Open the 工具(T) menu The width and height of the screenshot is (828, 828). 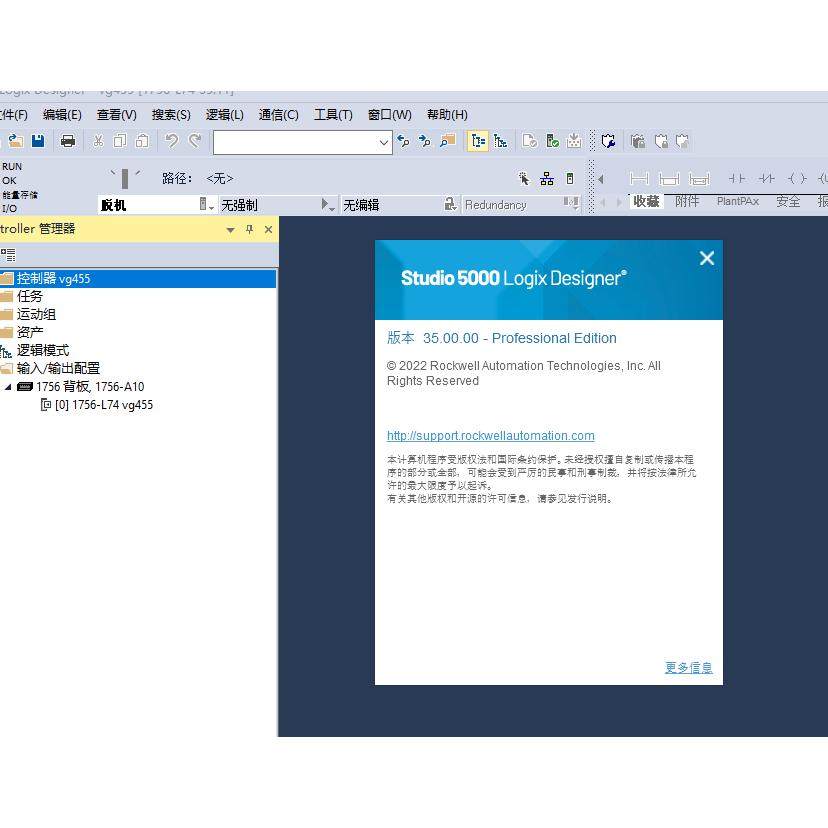click(x=333, y=115)
